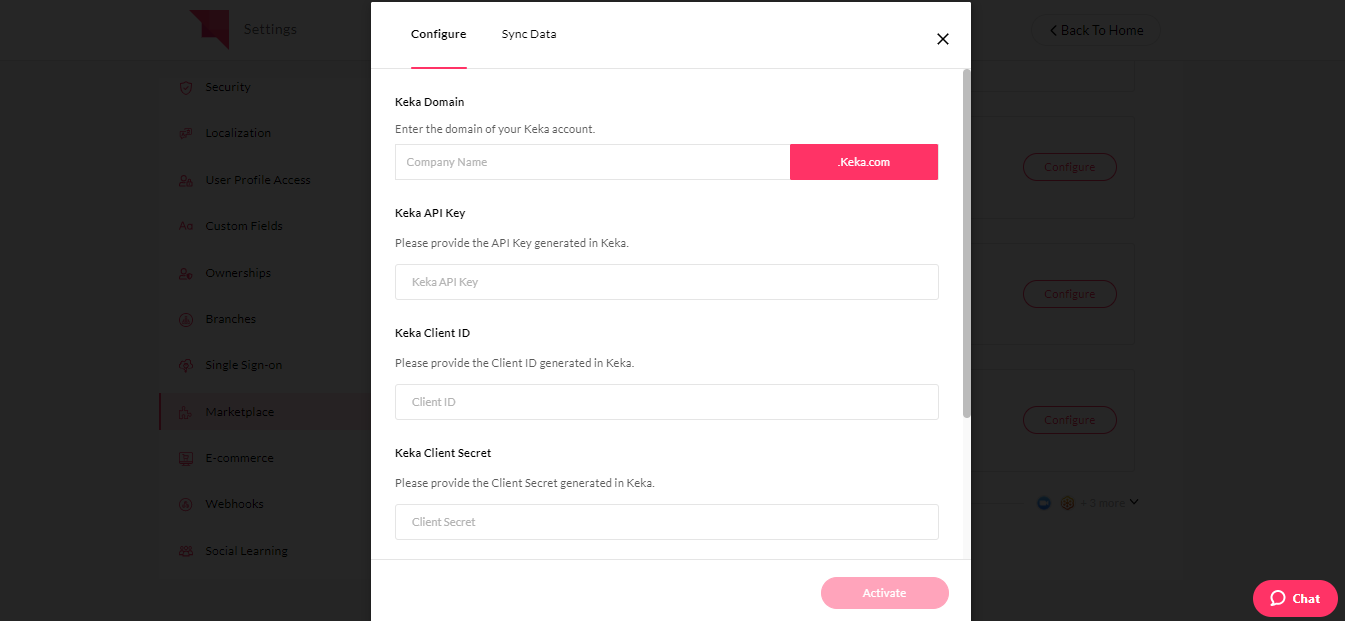Click the E-commerce icon in sidebar
This screenshot has height=621, width=1345.
(185, 458)
